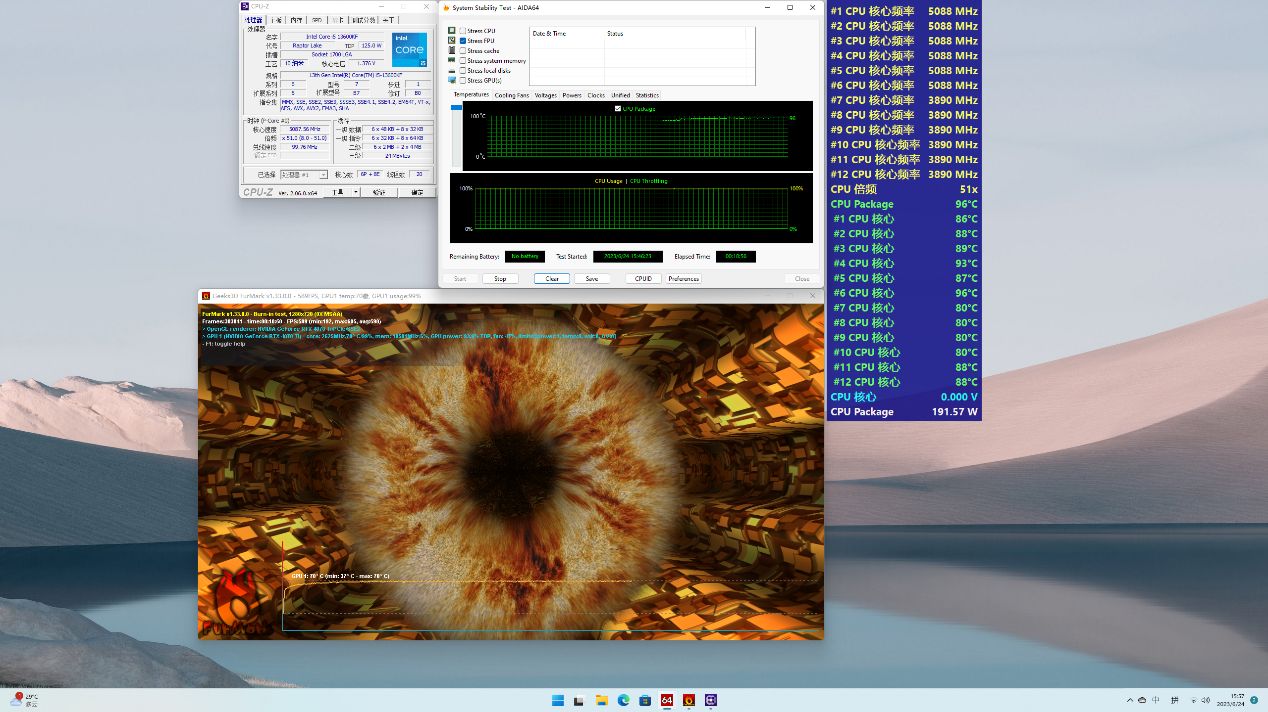
Task: Enable the Stress GPU(s) checkbox
Action: click(x=463, y=80)
